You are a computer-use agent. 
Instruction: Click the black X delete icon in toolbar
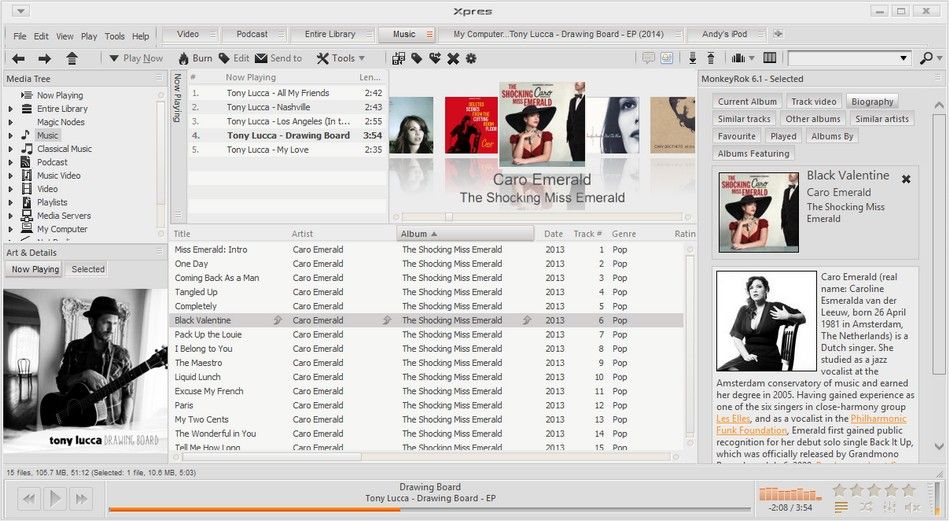click(453, 59)
